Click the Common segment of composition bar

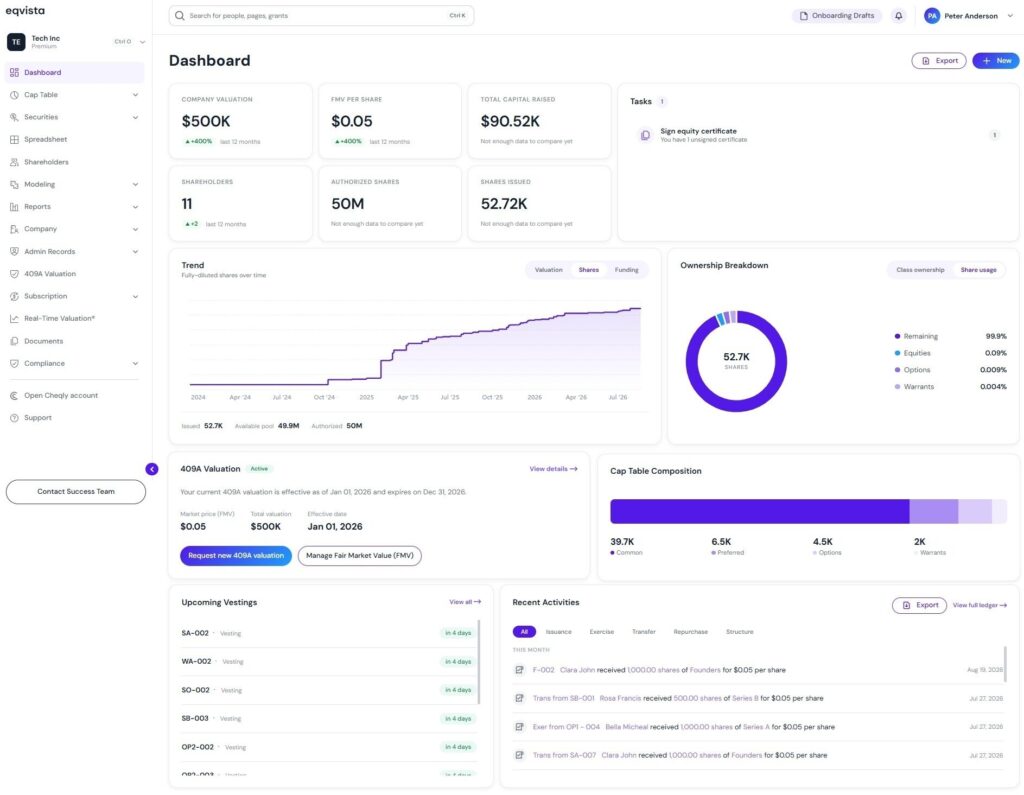coord(760,511)
